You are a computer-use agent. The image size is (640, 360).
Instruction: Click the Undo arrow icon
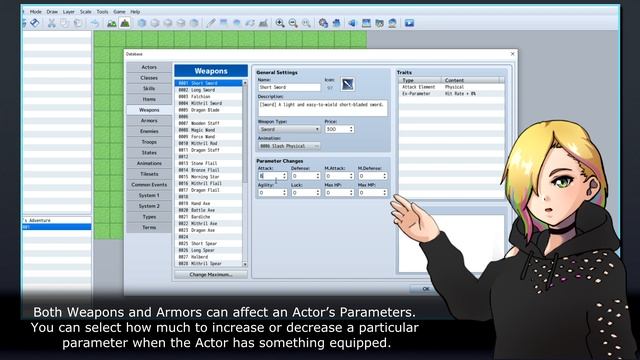point(94,23)
